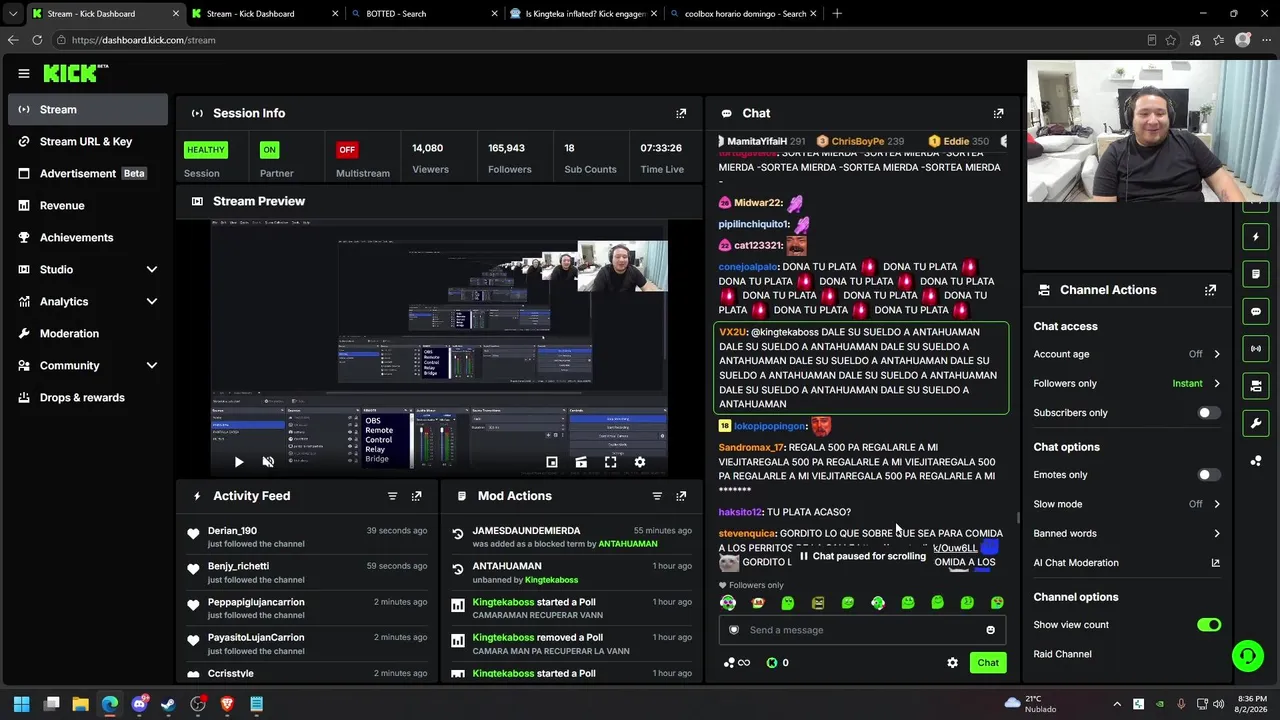
Task: Click the green Chat send button
Action: pos(988,663)
